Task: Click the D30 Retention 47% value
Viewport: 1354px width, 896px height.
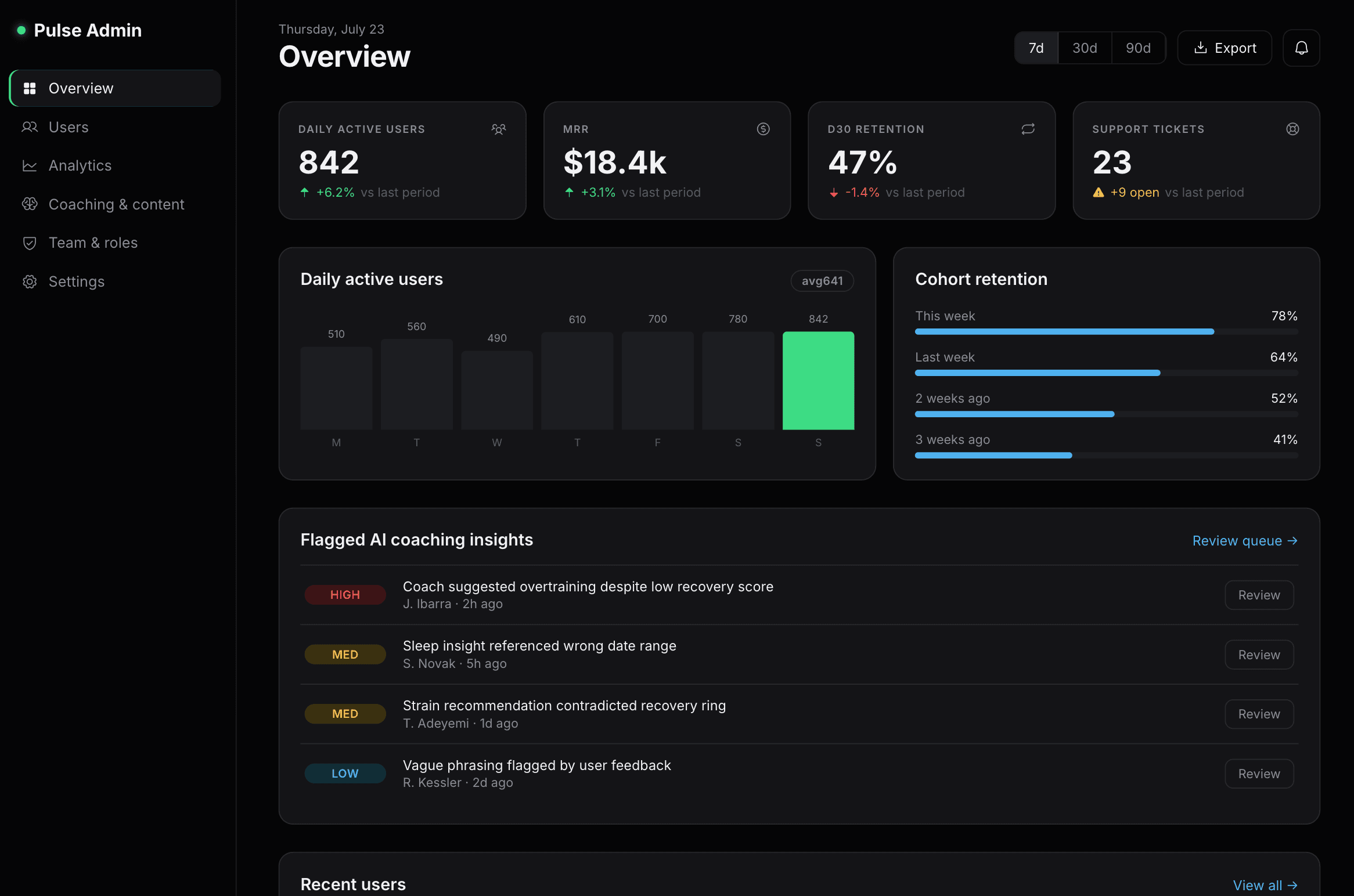Action: 863,162
